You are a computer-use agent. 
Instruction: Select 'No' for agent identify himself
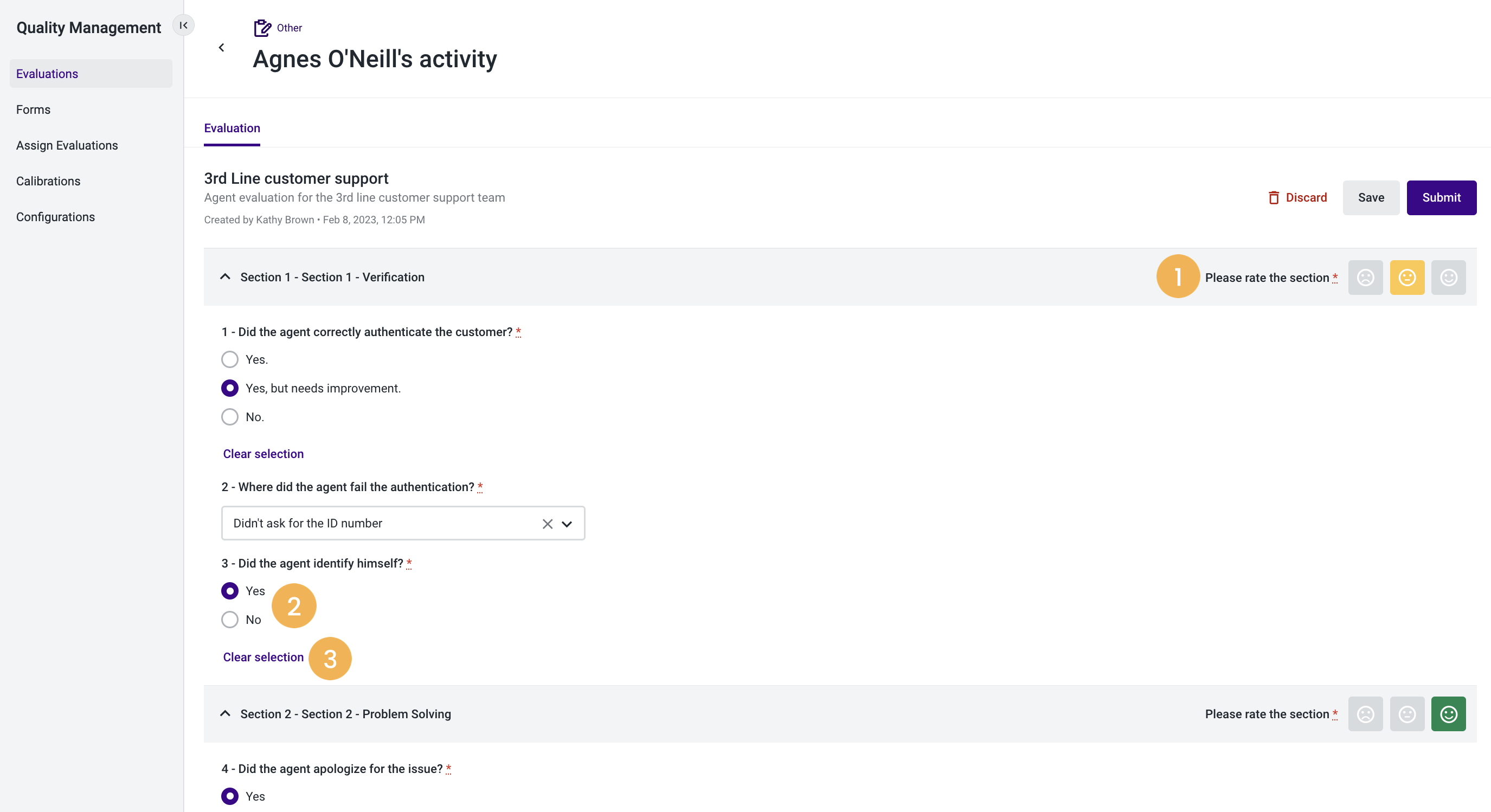point(230,619)
